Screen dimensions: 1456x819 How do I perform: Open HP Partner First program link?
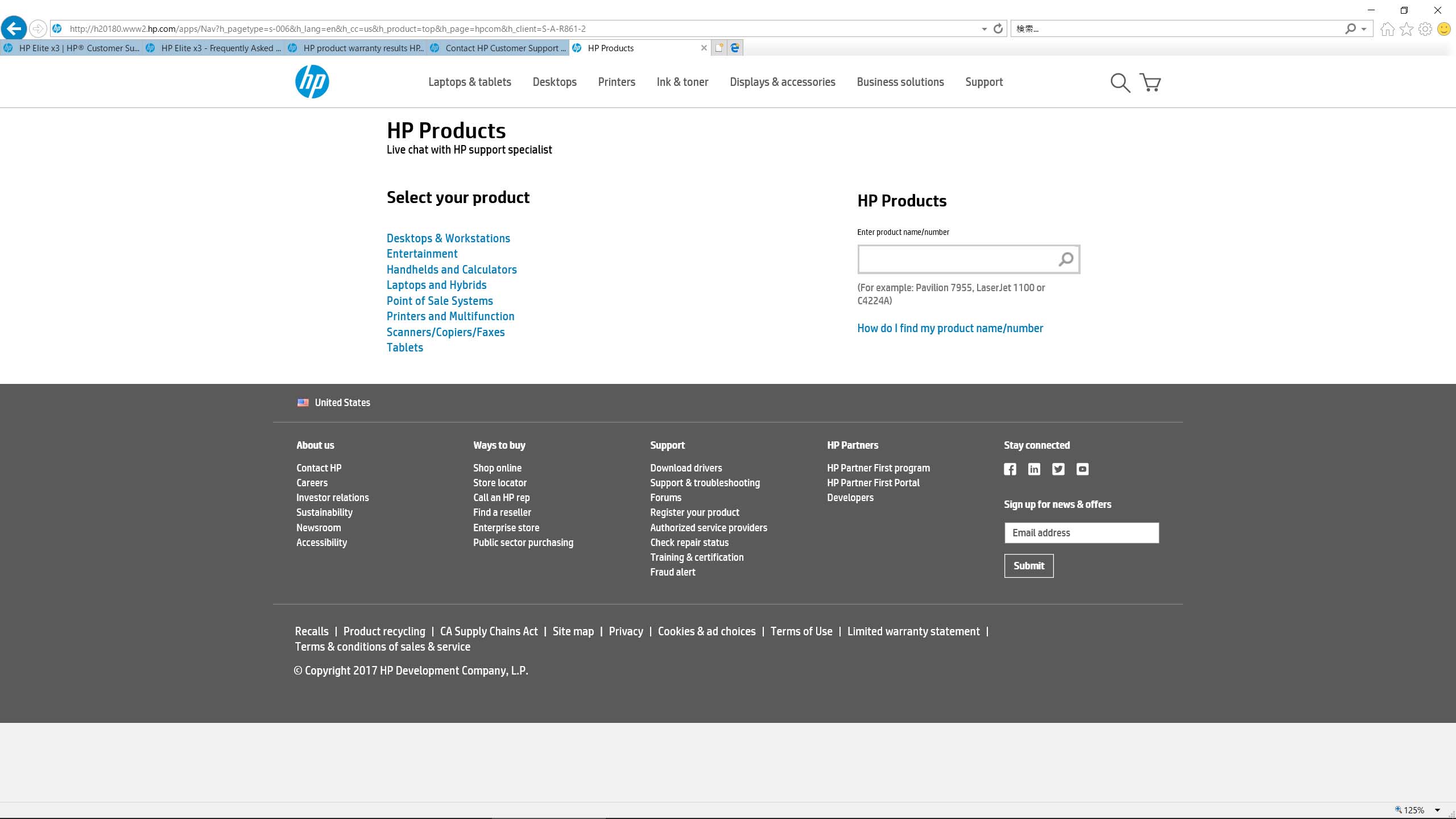point(878,468)
